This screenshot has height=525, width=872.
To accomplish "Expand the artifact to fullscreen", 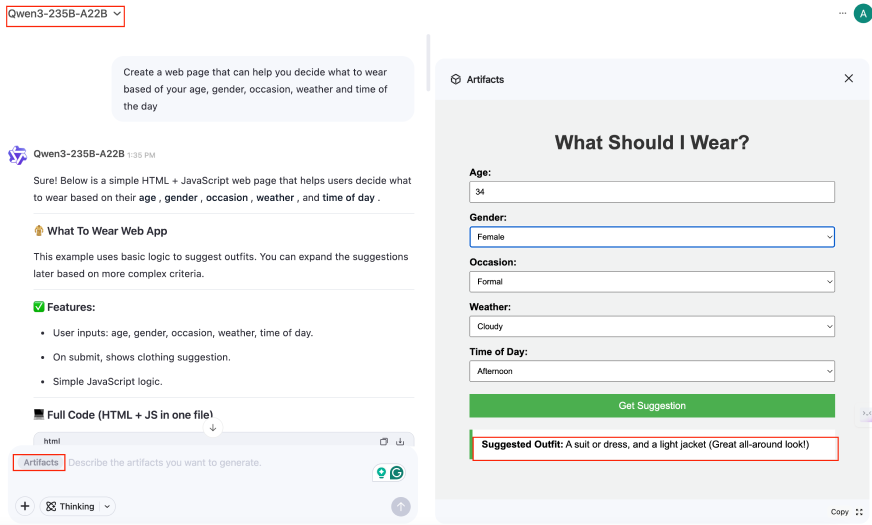I will [859, 512].
